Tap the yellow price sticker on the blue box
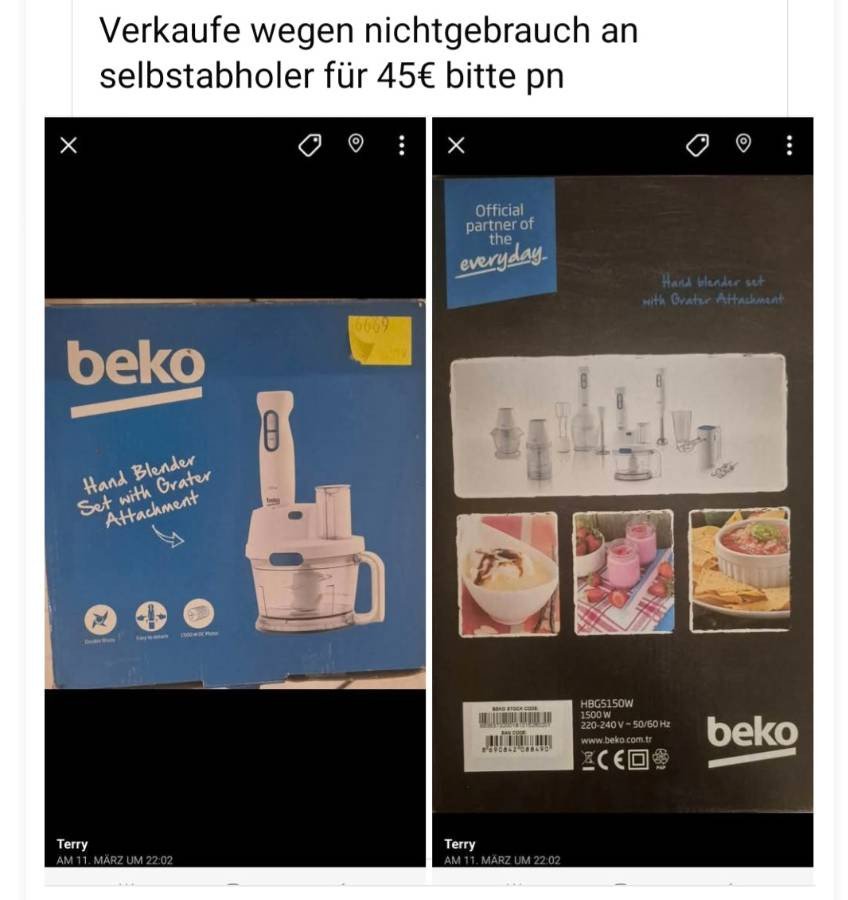 pos(380,340)
